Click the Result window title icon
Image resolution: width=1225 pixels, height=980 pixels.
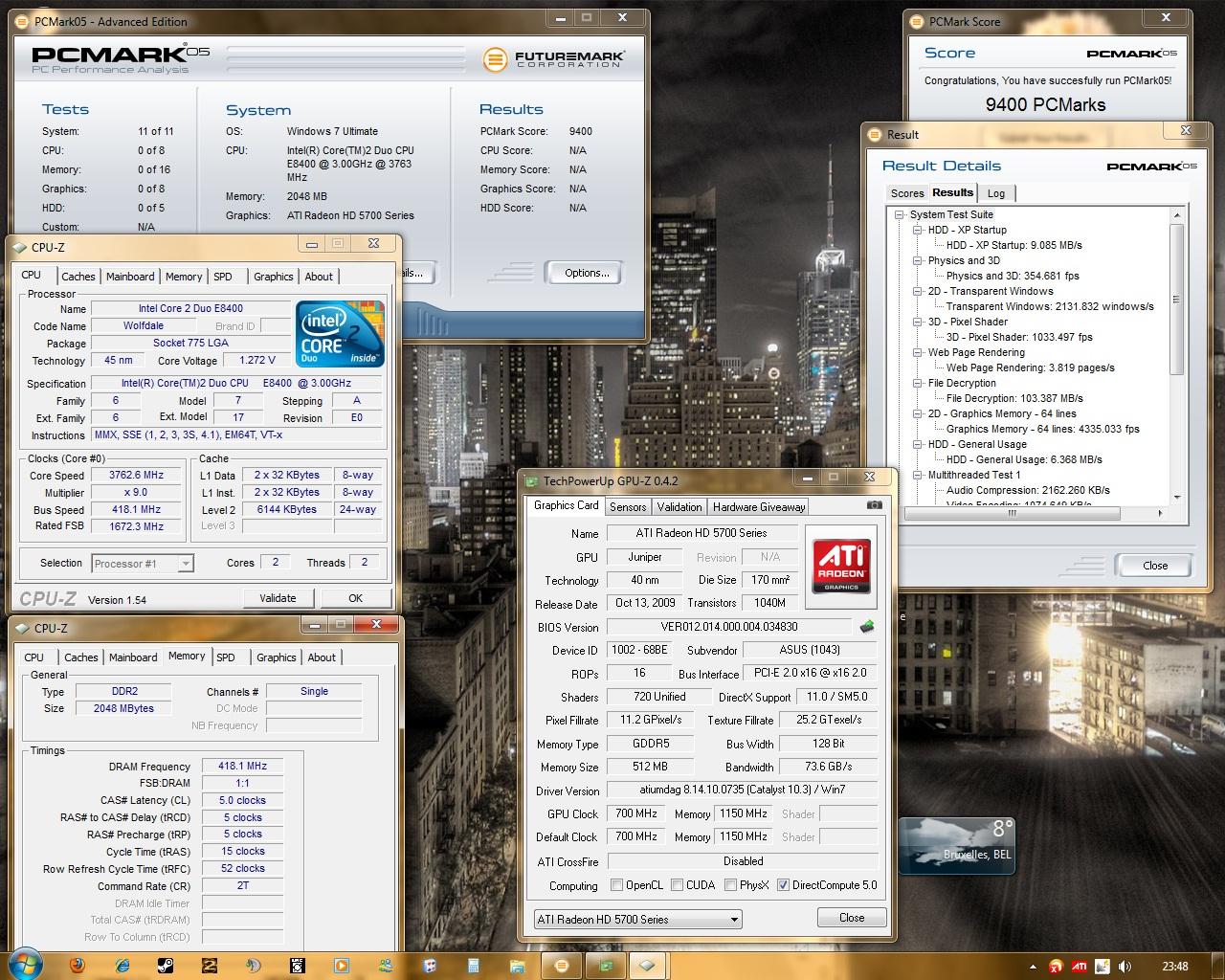click(876, 135)
